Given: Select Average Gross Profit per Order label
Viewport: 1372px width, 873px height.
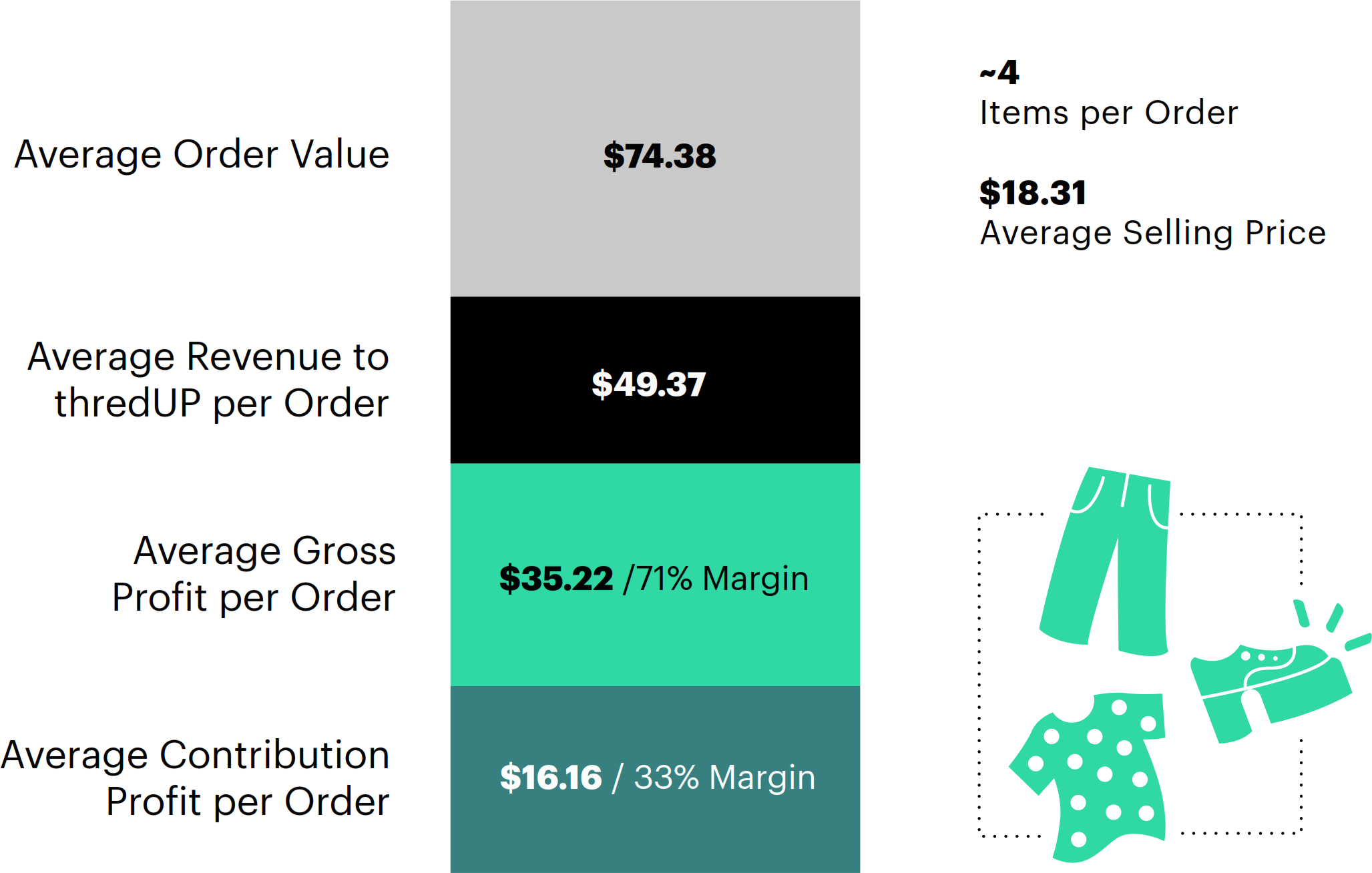Looking at the screenshot, I should (x=254, y=574).
